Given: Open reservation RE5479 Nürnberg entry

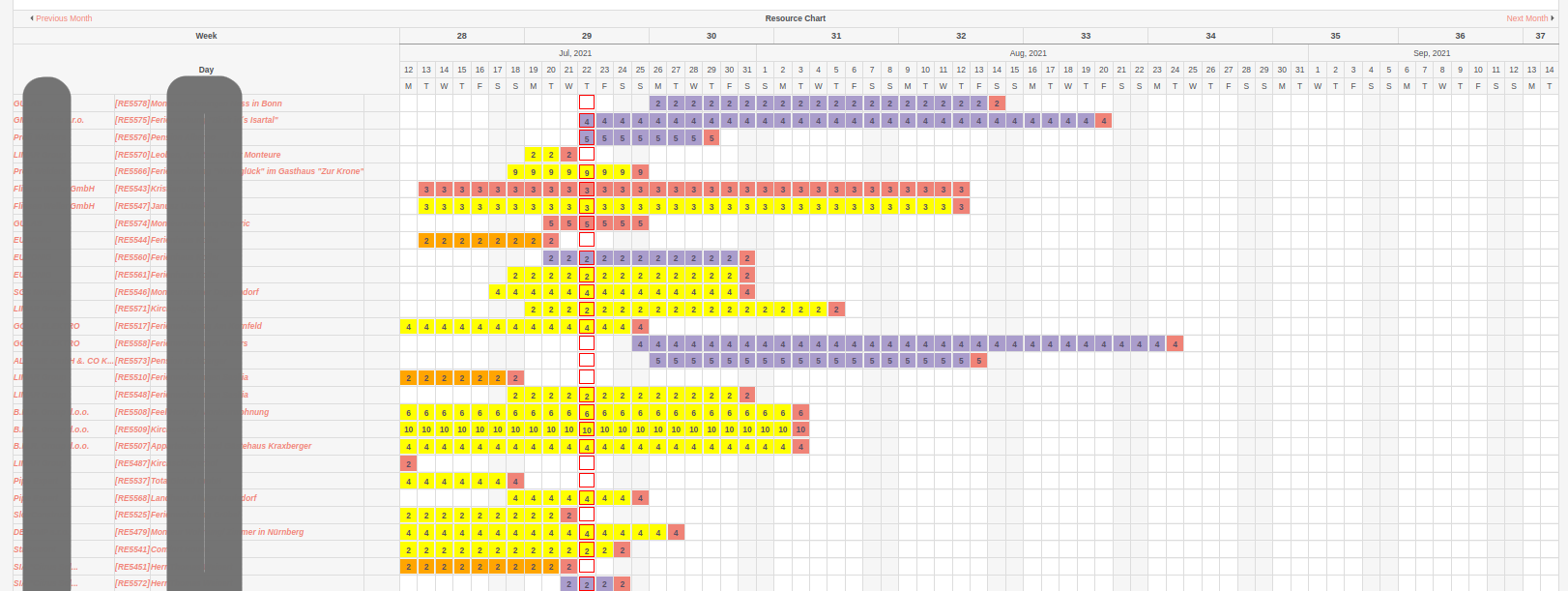Looking at the screenshot, I should 209,532.
